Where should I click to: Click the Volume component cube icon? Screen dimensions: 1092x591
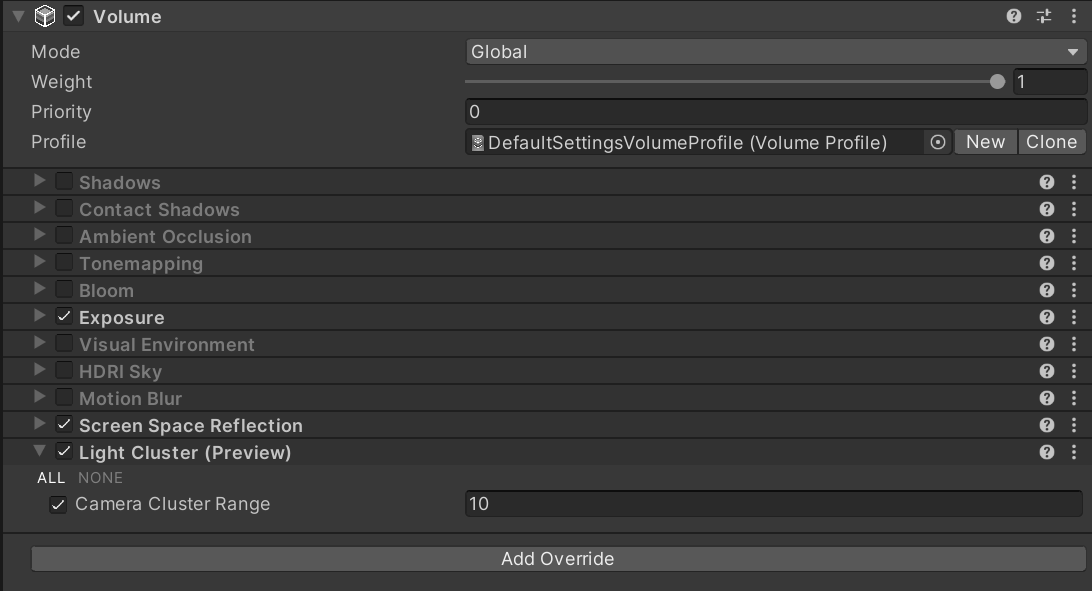[43, 16]
